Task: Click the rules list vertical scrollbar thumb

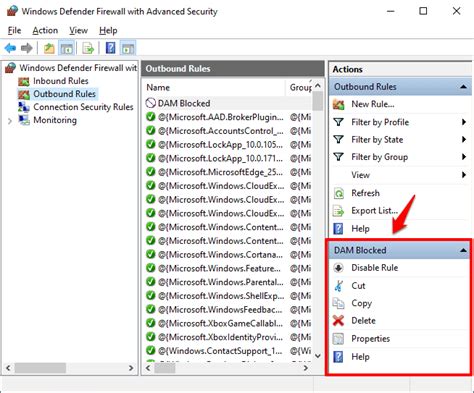Action: pos(318,101)
